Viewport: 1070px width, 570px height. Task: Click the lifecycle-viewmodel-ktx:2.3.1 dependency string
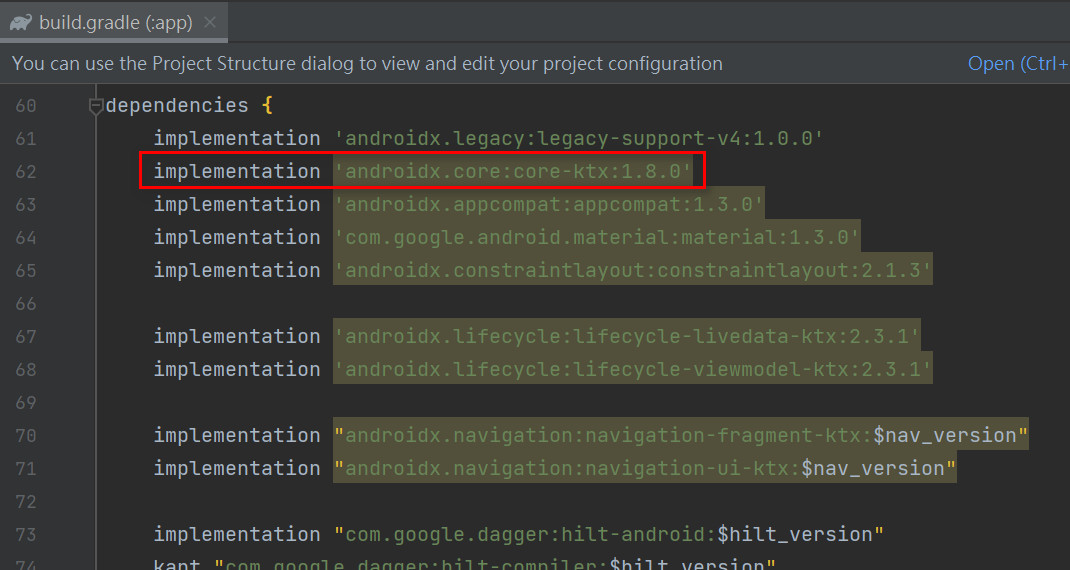pyautogui.click(x=633, y=369)
